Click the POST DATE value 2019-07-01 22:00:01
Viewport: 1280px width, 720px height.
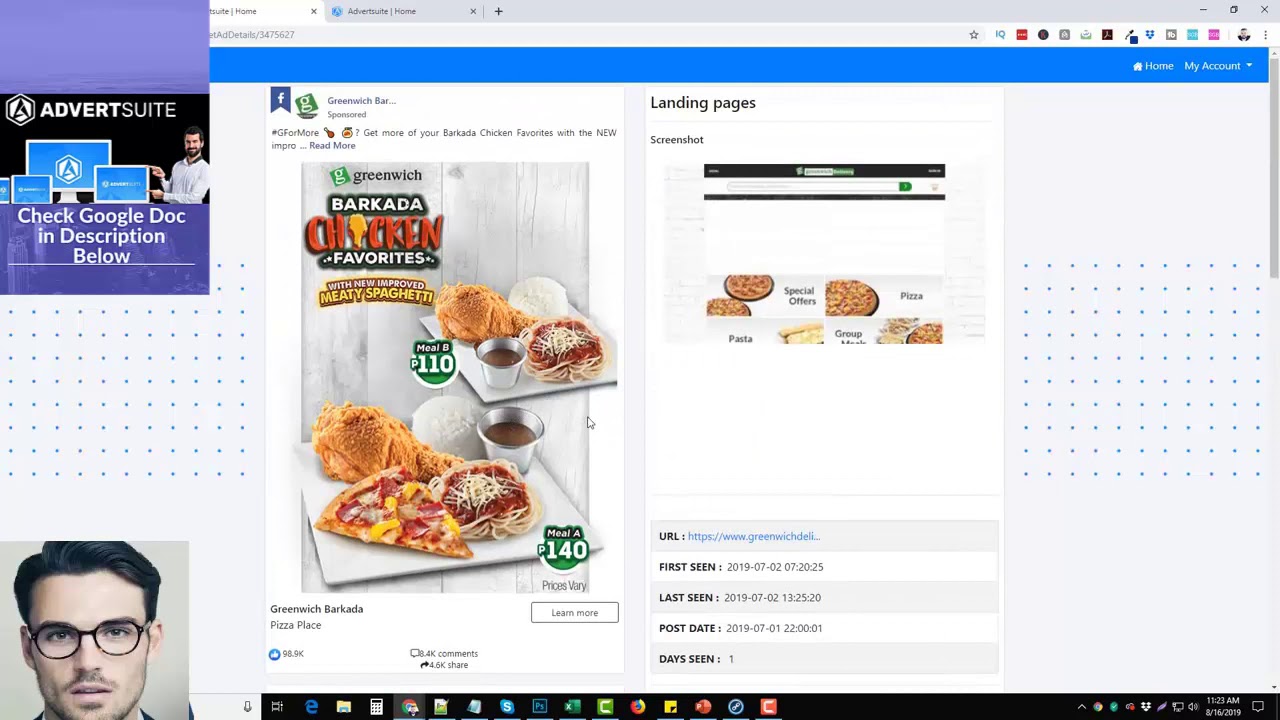(774, 629)
